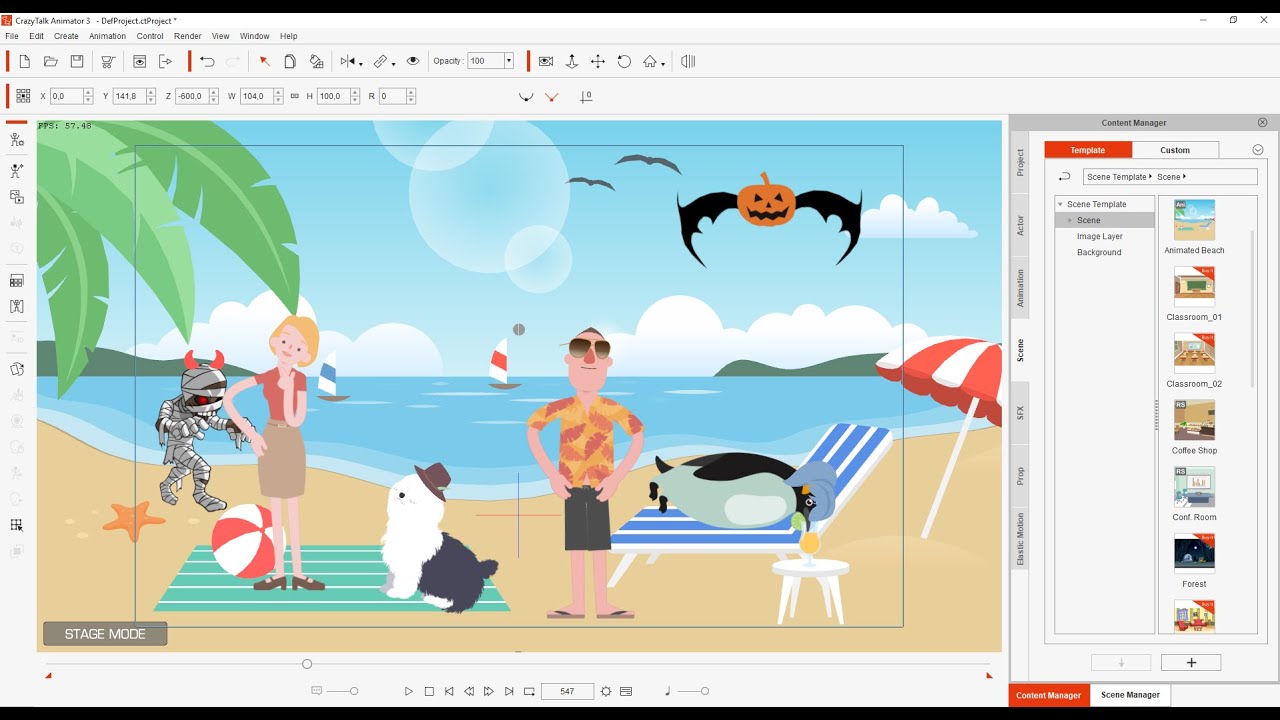Select the camera rotate tool

tap(624, 61)
